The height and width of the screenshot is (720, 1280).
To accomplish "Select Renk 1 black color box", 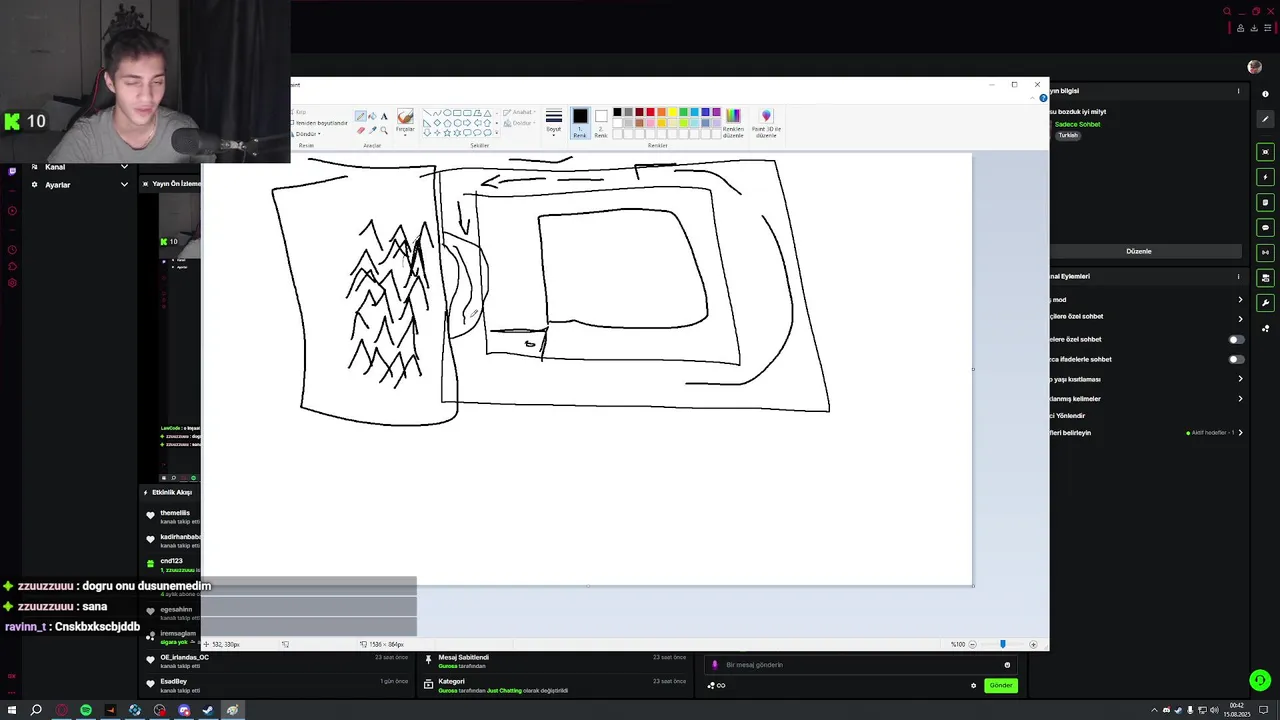I will pyautogui.click(x=580, y=123).
